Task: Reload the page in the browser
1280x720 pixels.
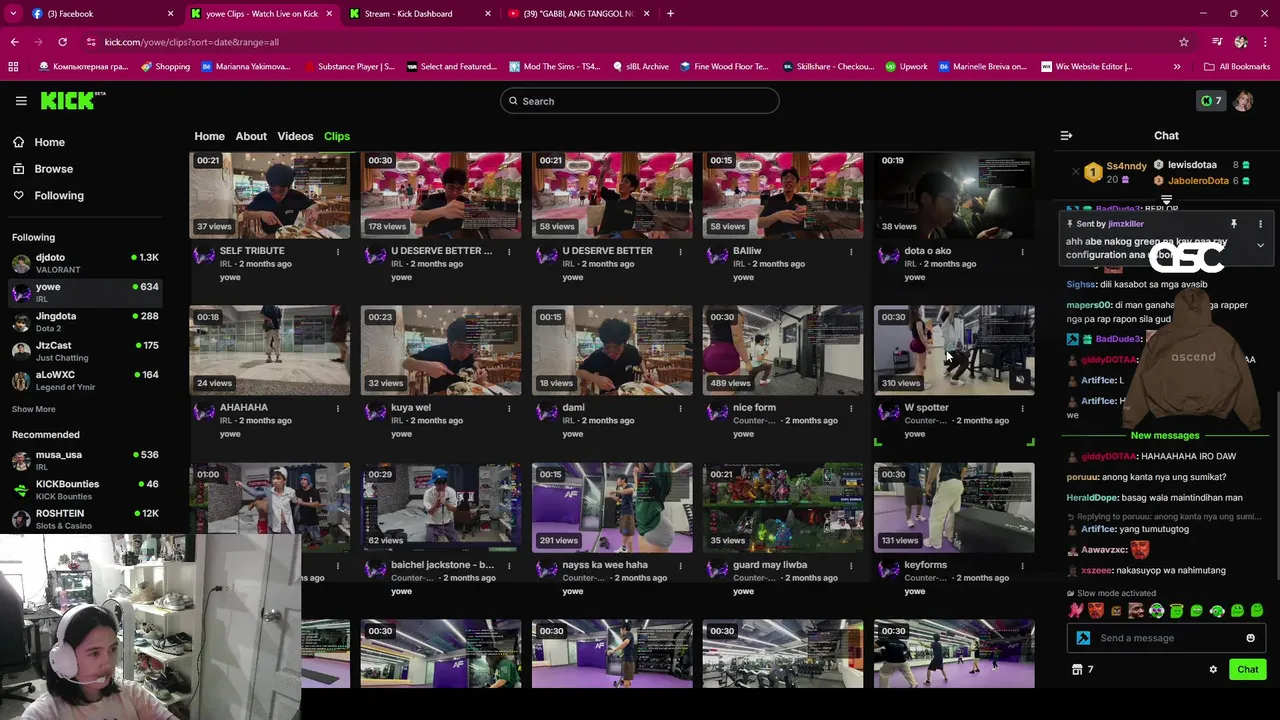Action: click(62, 42)
